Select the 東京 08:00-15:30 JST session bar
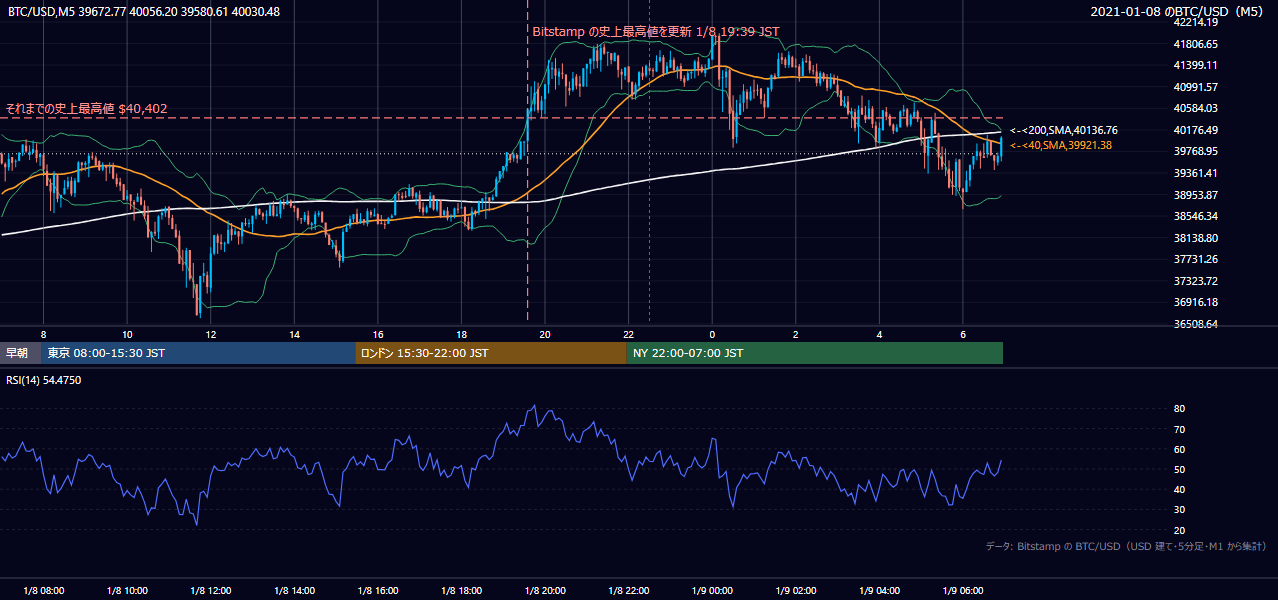1278x600 pixels. click(x=199, y=353)
